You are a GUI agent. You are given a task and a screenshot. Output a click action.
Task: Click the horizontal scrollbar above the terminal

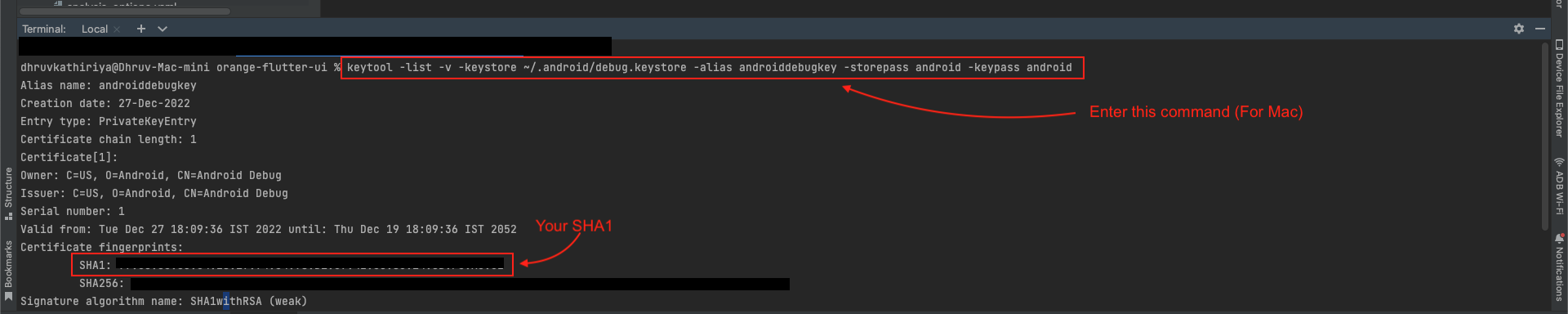tap(124, 11)
